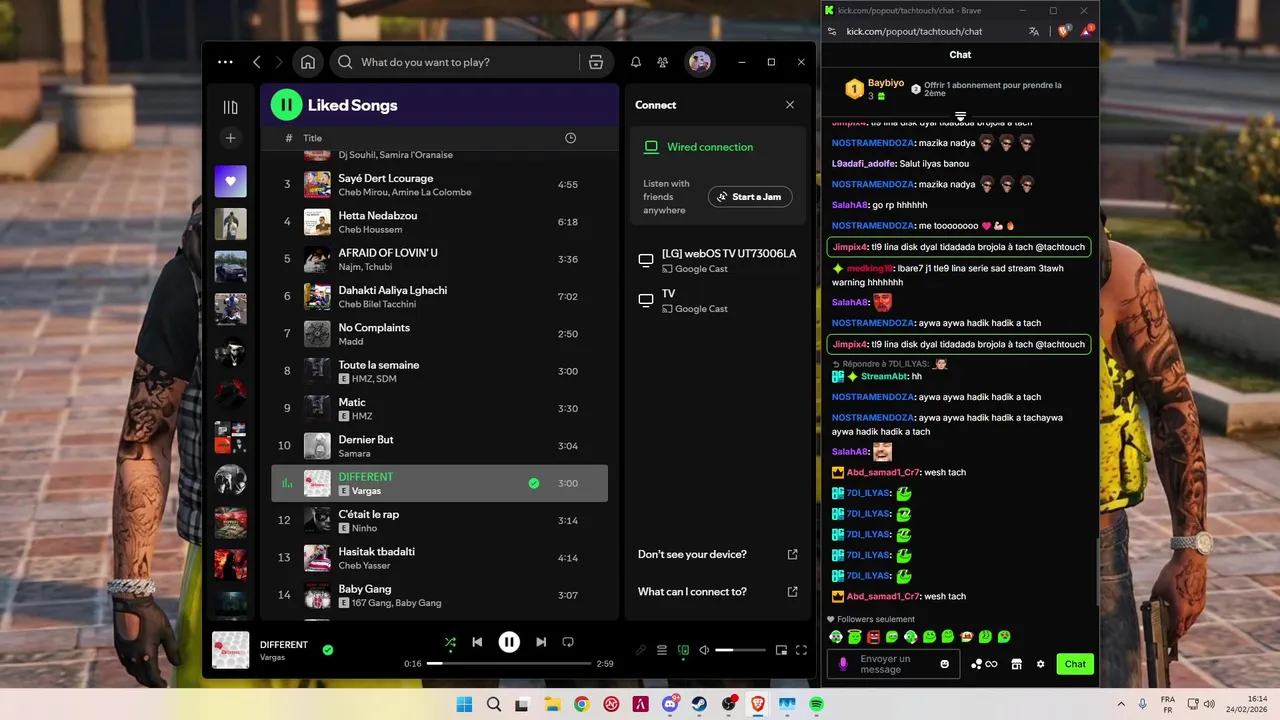Skip to the next track

click(541, 642)
